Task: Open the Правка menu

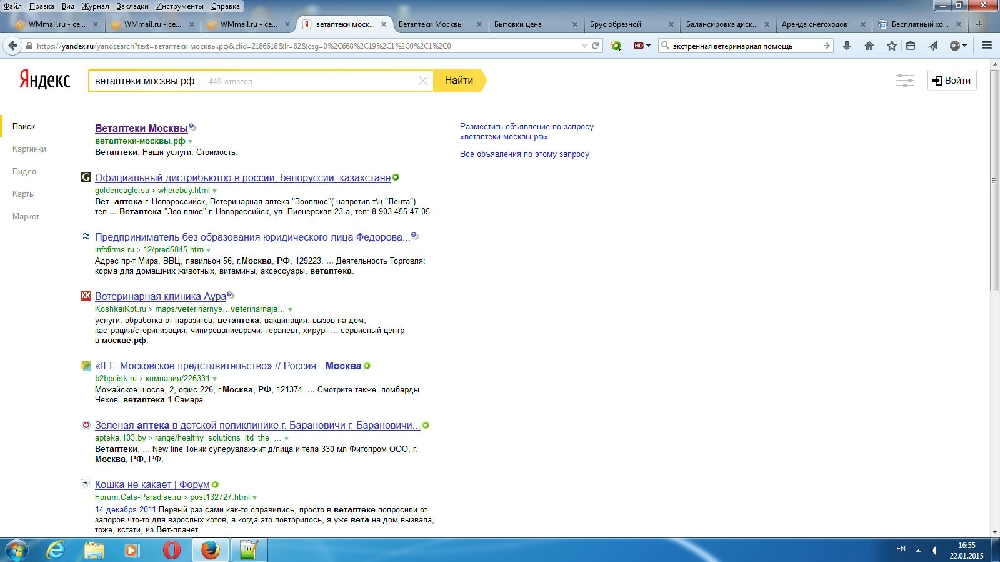Action: (41, 6)
